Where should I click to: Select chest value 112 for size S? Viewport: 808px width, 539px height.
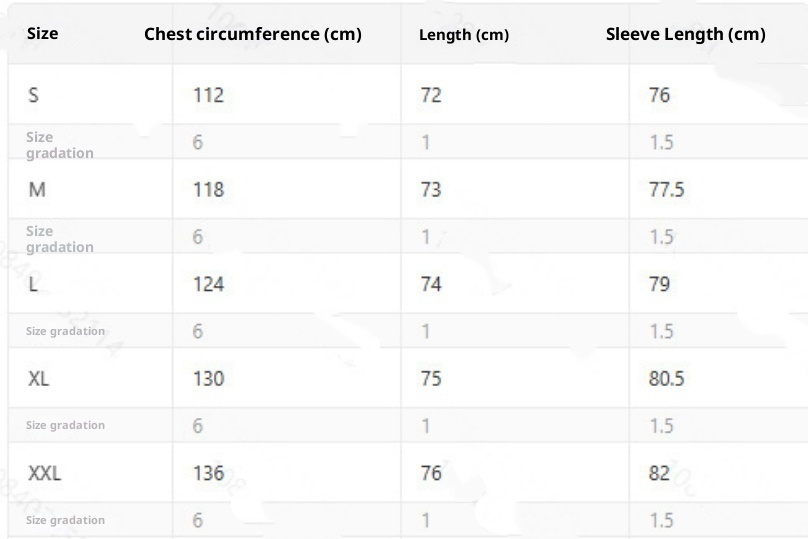pos(208,95)
